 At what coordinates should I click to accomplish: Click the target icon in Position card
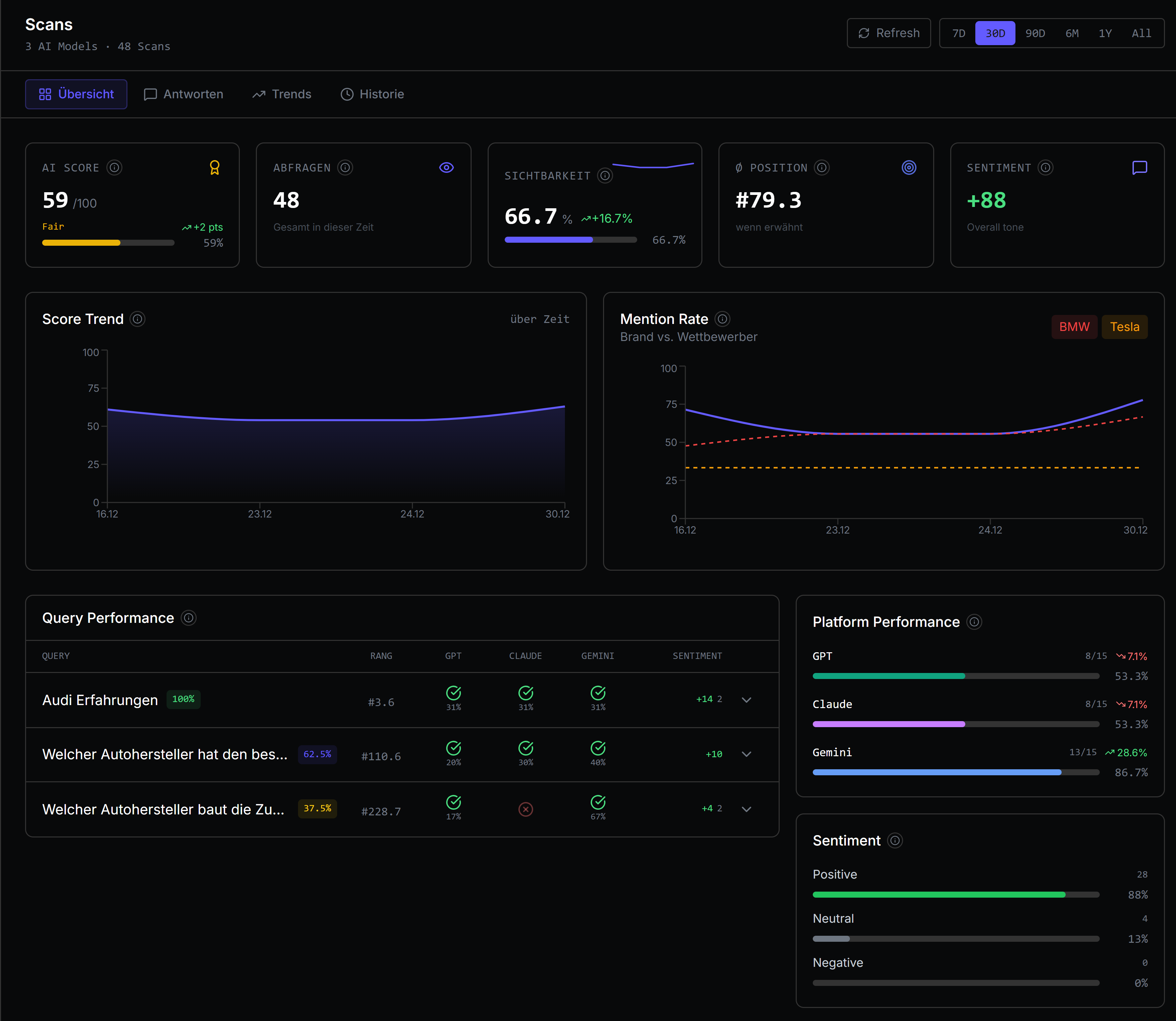click(909, 167)
